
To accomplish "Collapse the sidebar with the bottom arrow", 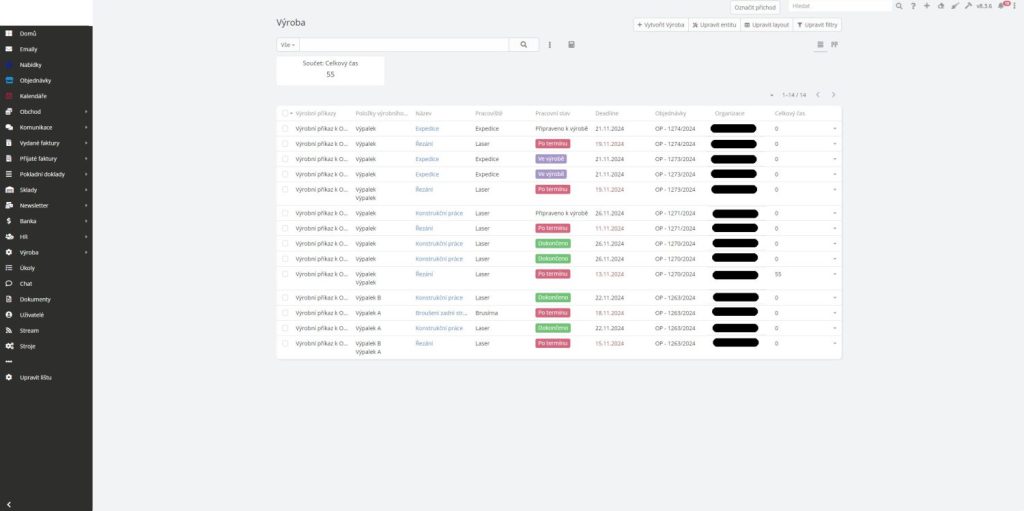I will [x=9, y=503].
